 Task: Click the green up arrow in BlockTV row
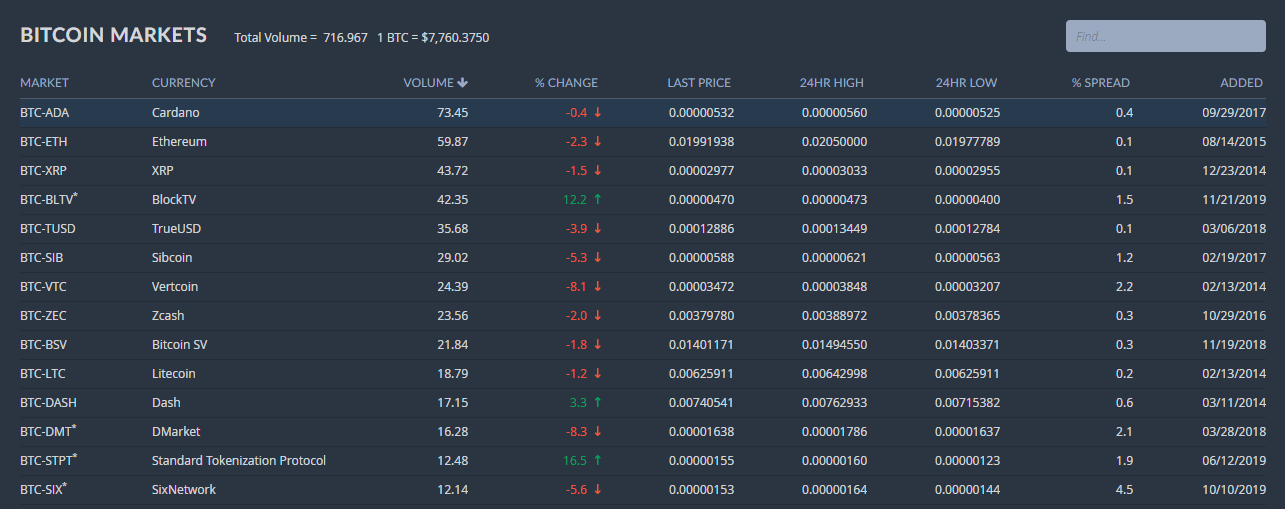[x=598, y=200]
